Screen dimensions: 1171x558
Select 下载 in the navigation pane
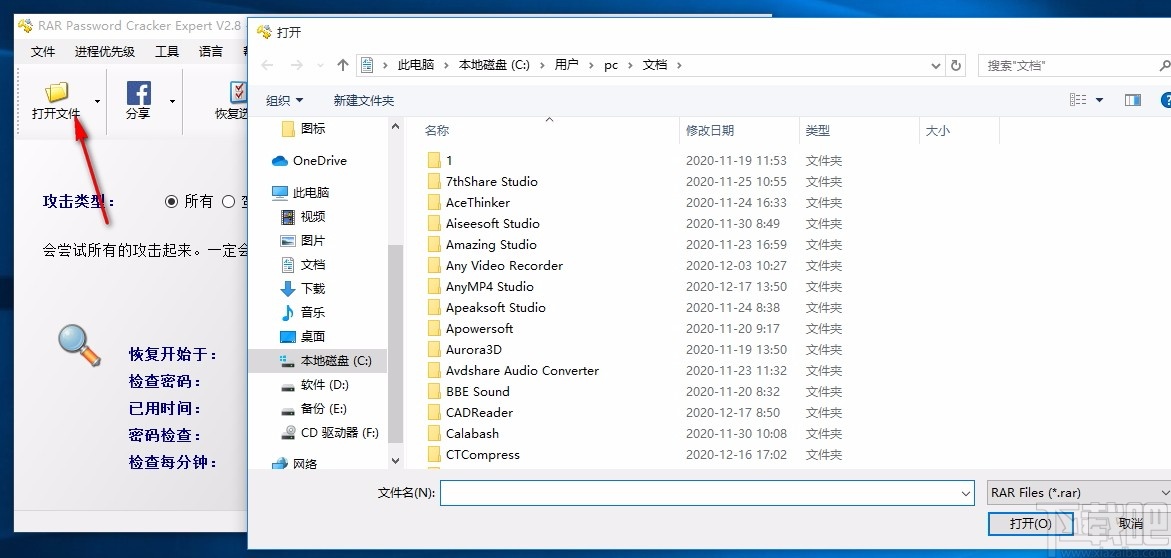point(302,288)
